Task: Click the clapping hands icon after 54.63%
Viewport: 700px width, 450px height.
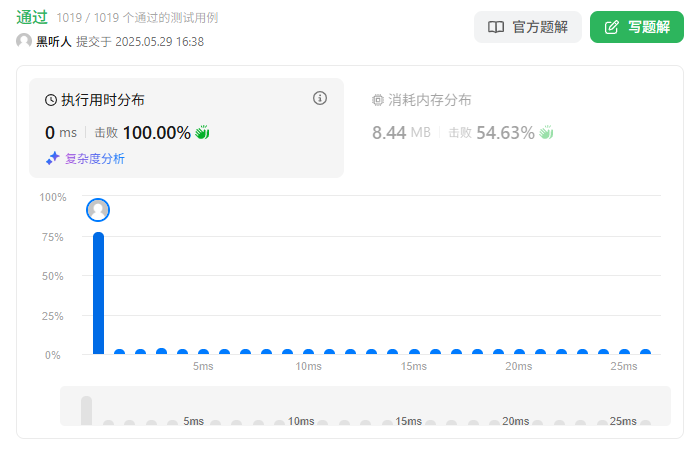Action: tap(546, 133)
